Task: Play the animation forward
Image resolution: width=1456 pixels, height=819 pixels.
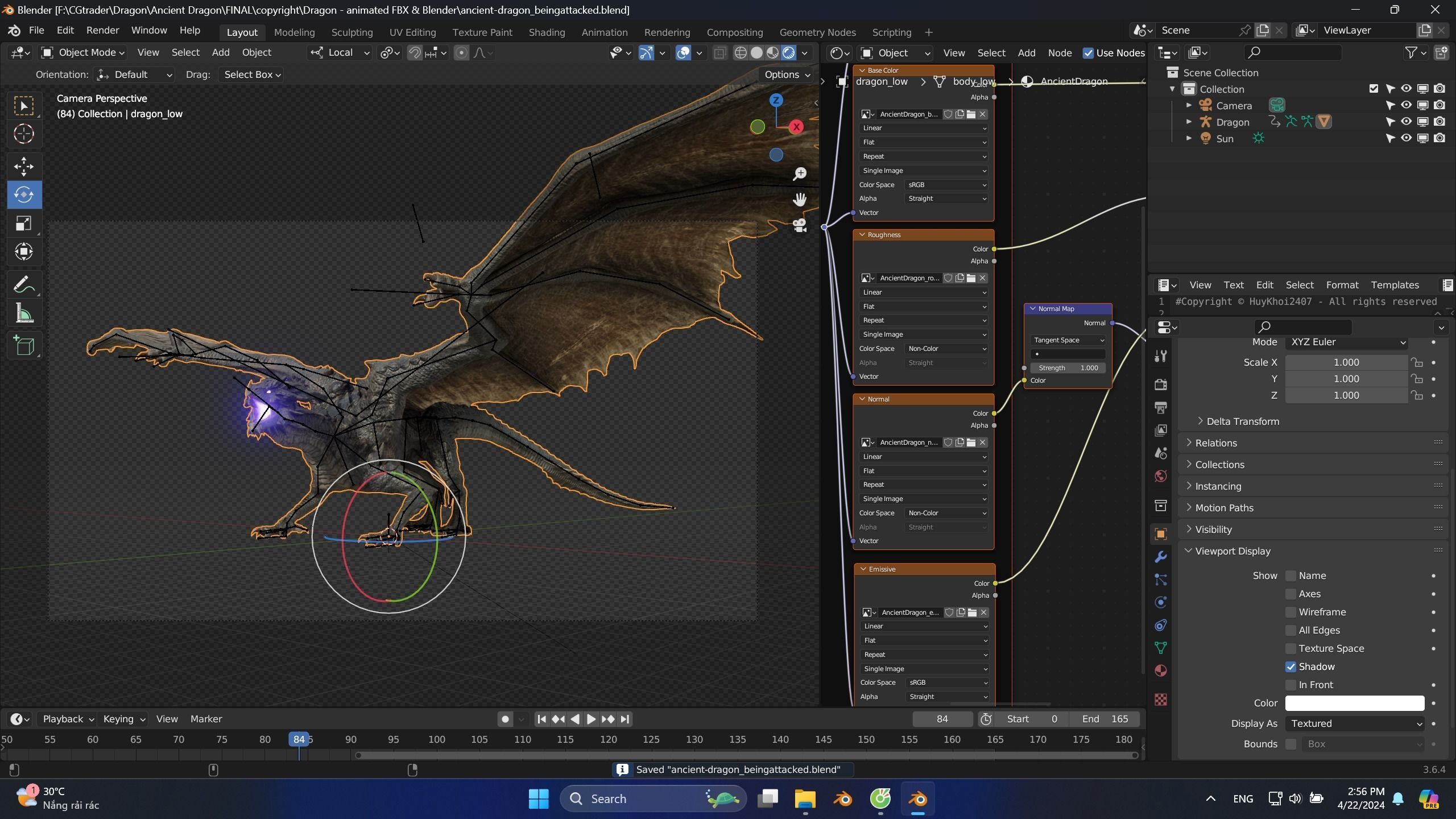Action: pos(591,719)
